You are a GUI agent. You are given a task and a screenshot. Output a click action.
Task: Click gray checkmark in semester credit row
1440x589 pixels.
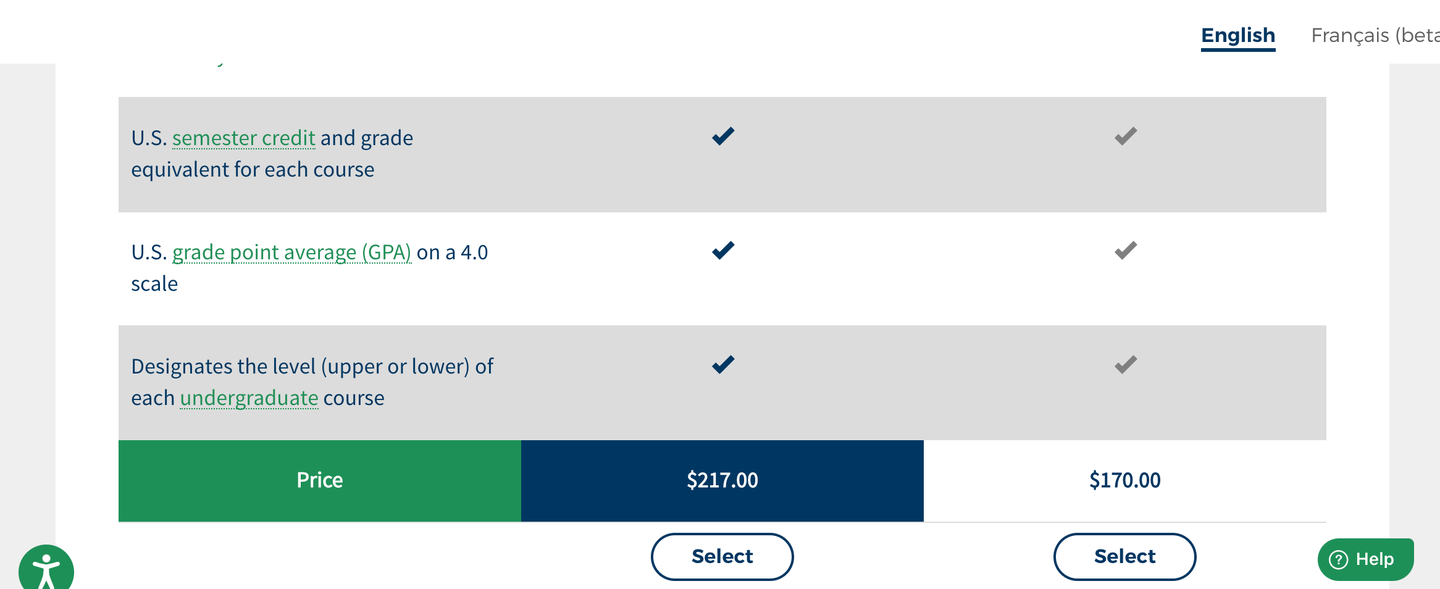(1125, 136)
